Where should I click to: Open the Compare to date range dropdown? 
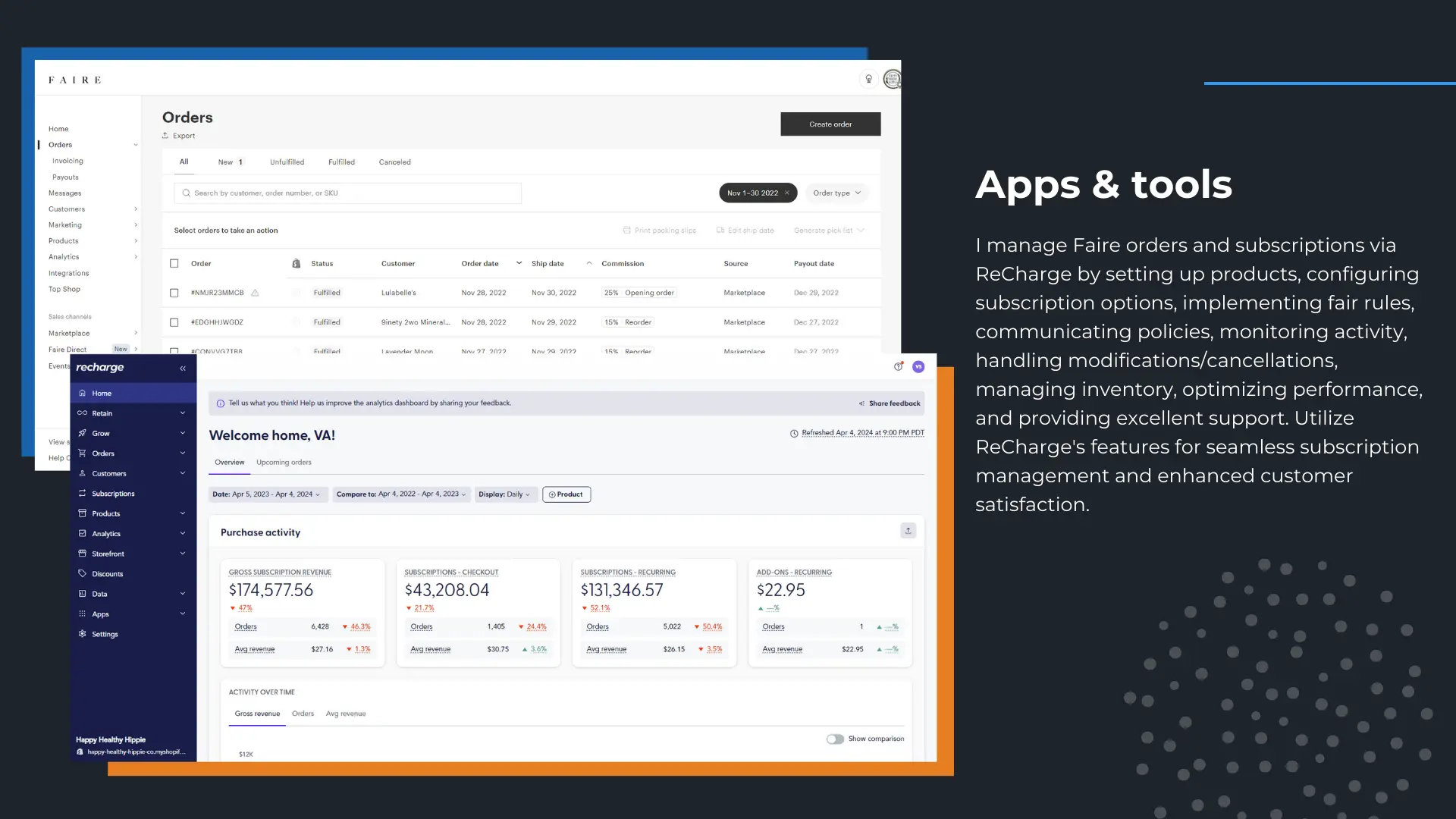tap(401, 494)
